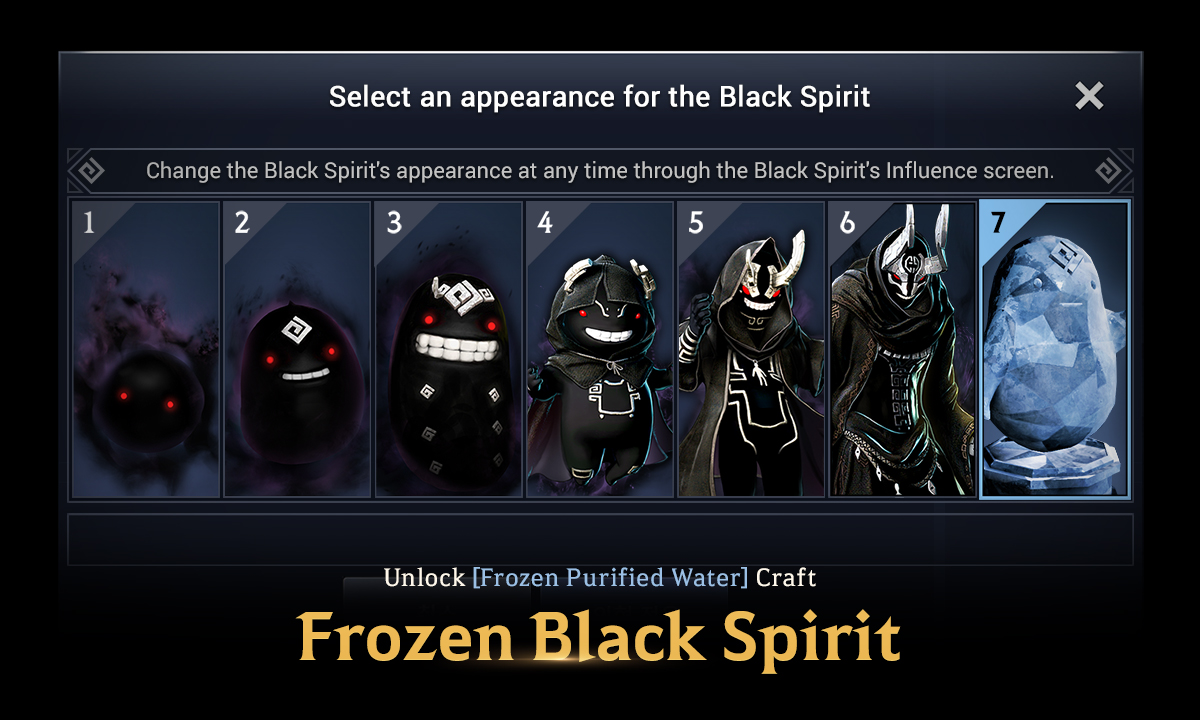
Task: Select armored masked Black Spirit appearance 6
Action: (x=902, y=349)
